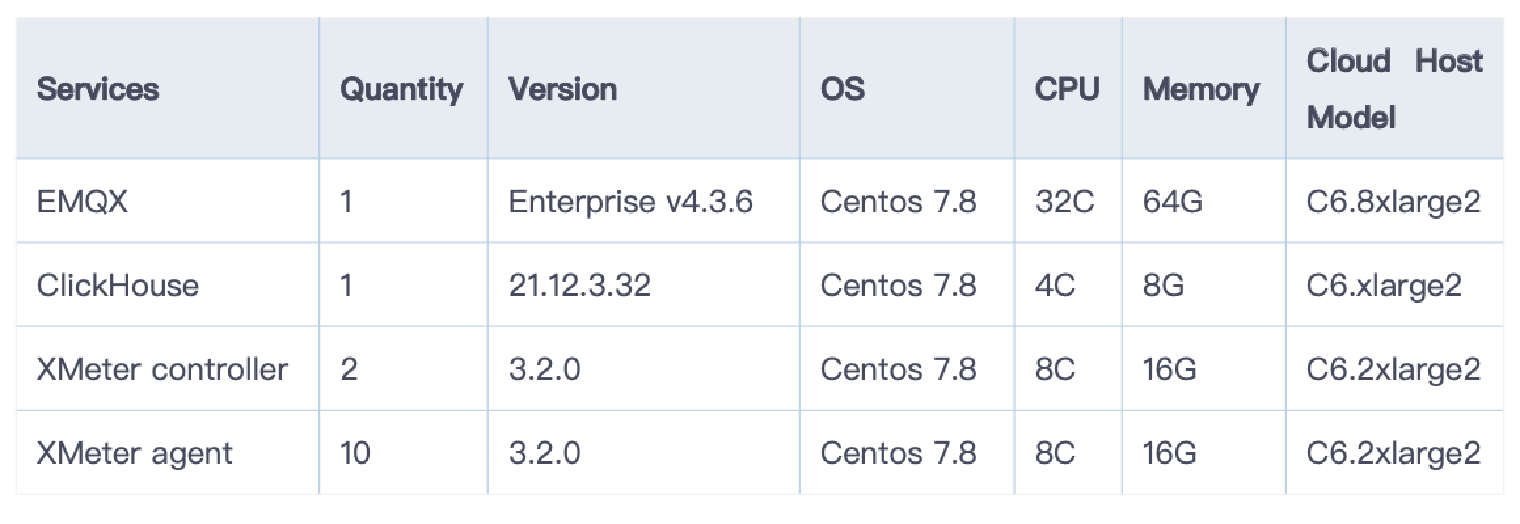The width and height of the screenshot is (1520, 524).
Task: Click the Memory column header
Action: coord(1201,89)
